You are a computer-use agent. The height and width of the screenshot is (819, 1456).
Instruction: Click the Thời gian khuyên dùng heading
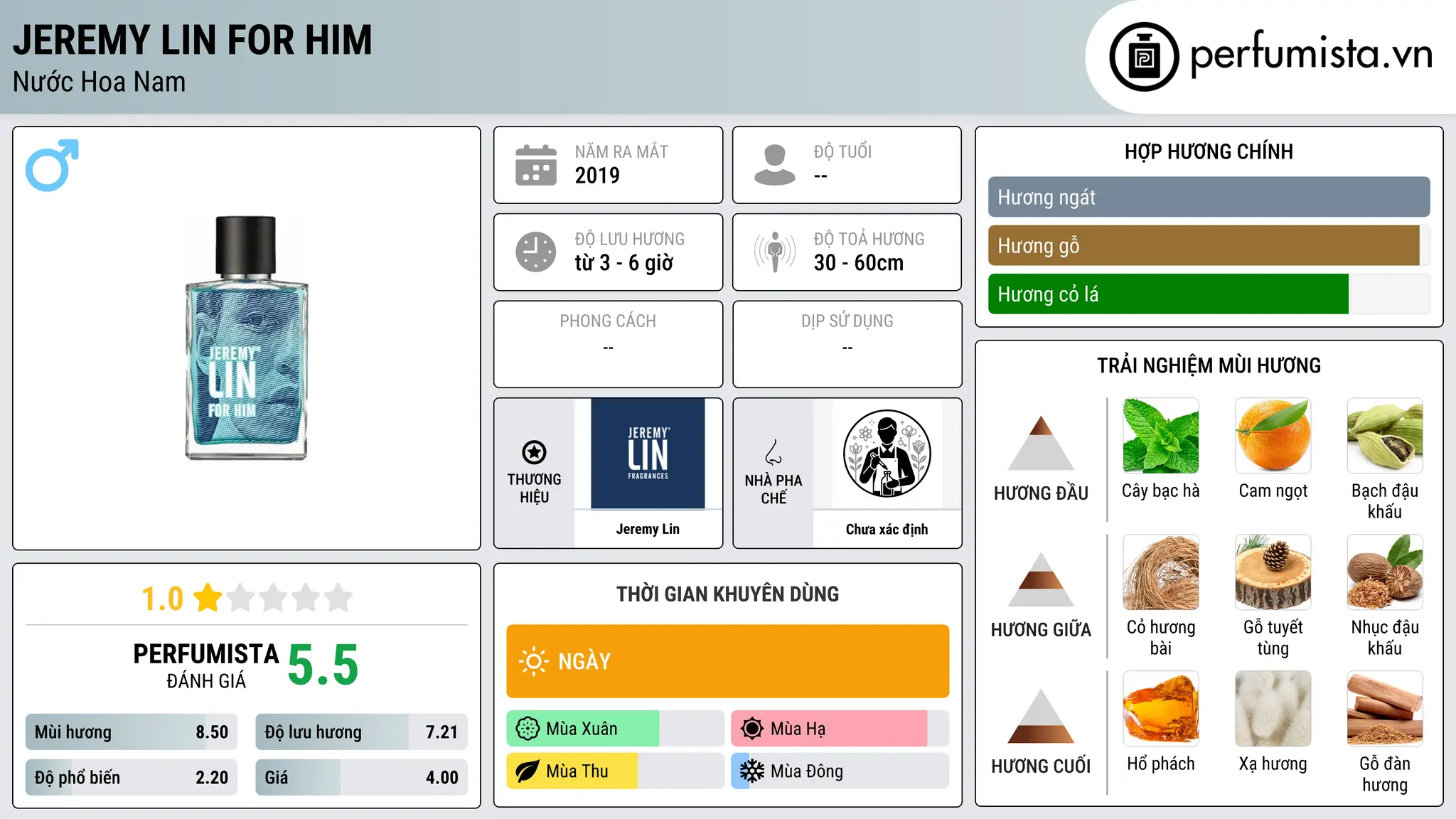(728, 594)
